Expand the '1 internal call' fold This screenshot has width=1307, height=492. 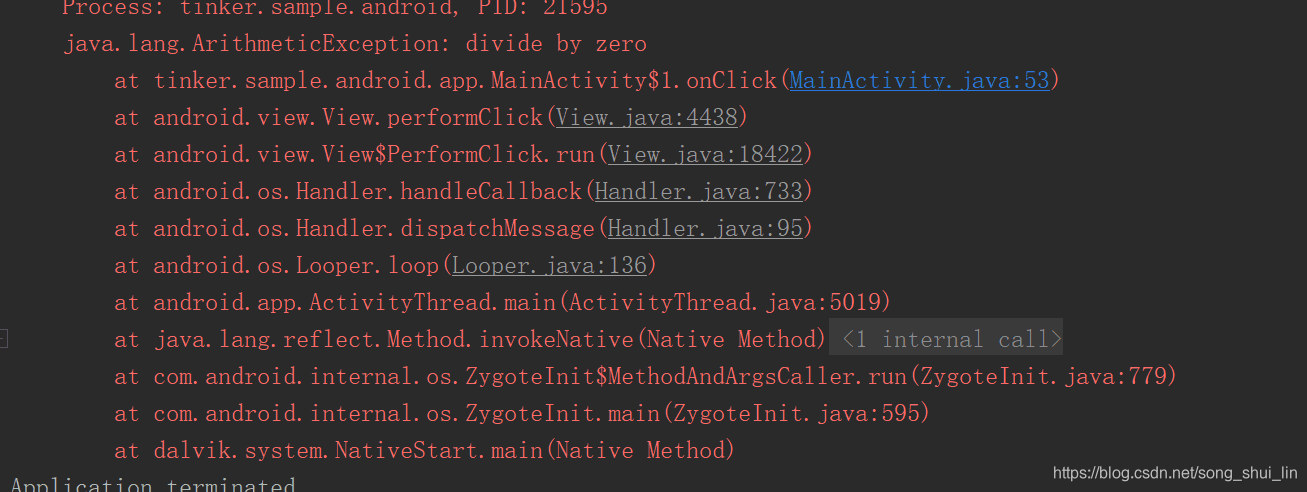[x=946, y=340]
